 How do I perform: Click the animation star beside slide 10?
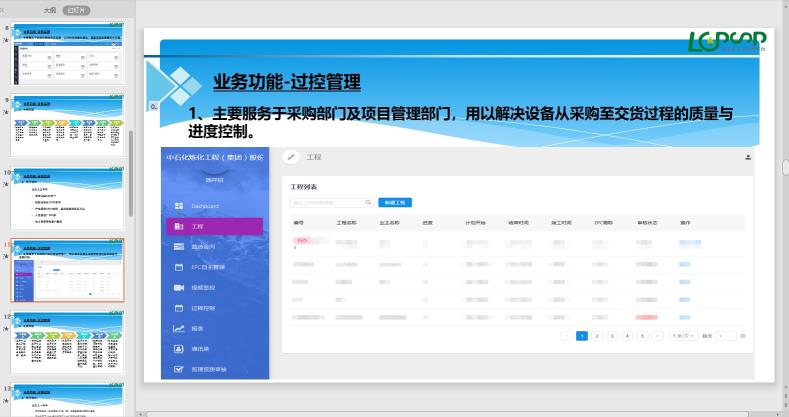tap(6, 184)
